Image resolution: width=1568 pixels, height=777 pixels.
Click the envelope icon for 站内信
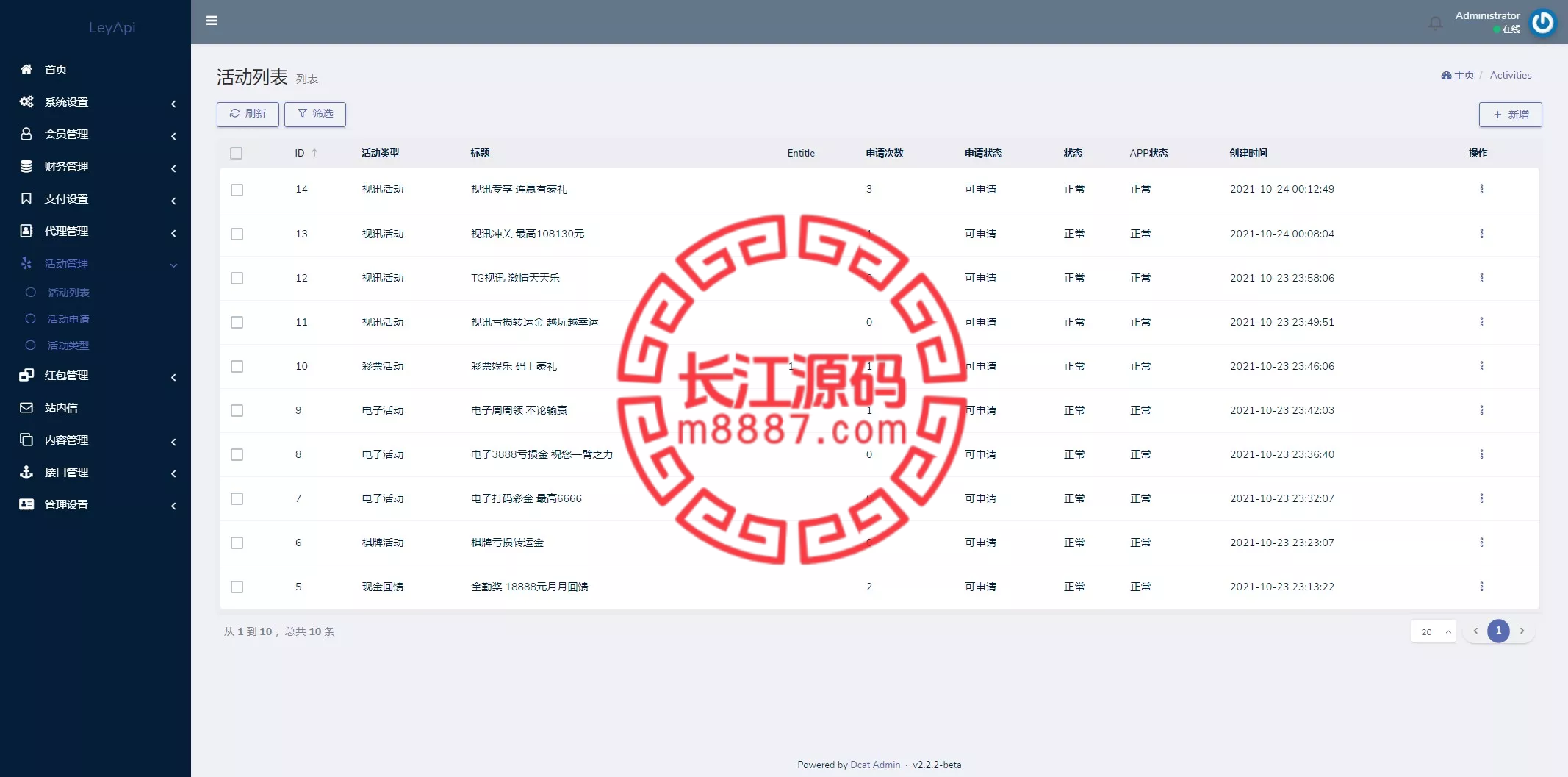tap(26, 407)
